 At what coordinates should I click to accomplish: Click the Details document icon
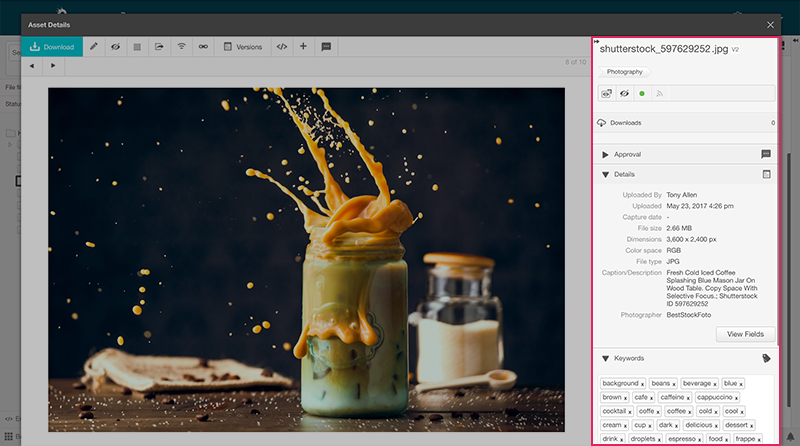(x=766, y=175)
